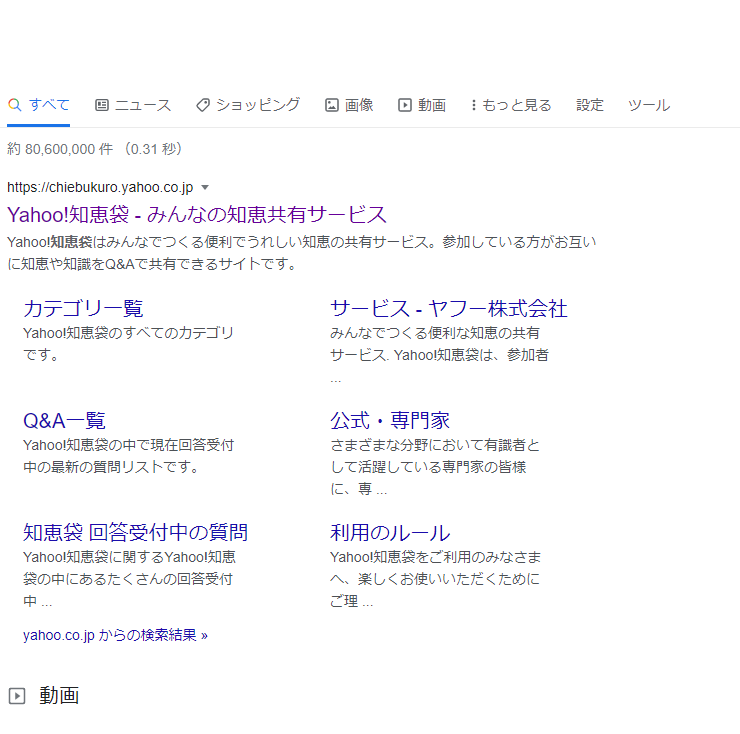Click yahoo.co.jp からの検索結果 link
Viewport: 740px width, 734px height.
point(115,635)
